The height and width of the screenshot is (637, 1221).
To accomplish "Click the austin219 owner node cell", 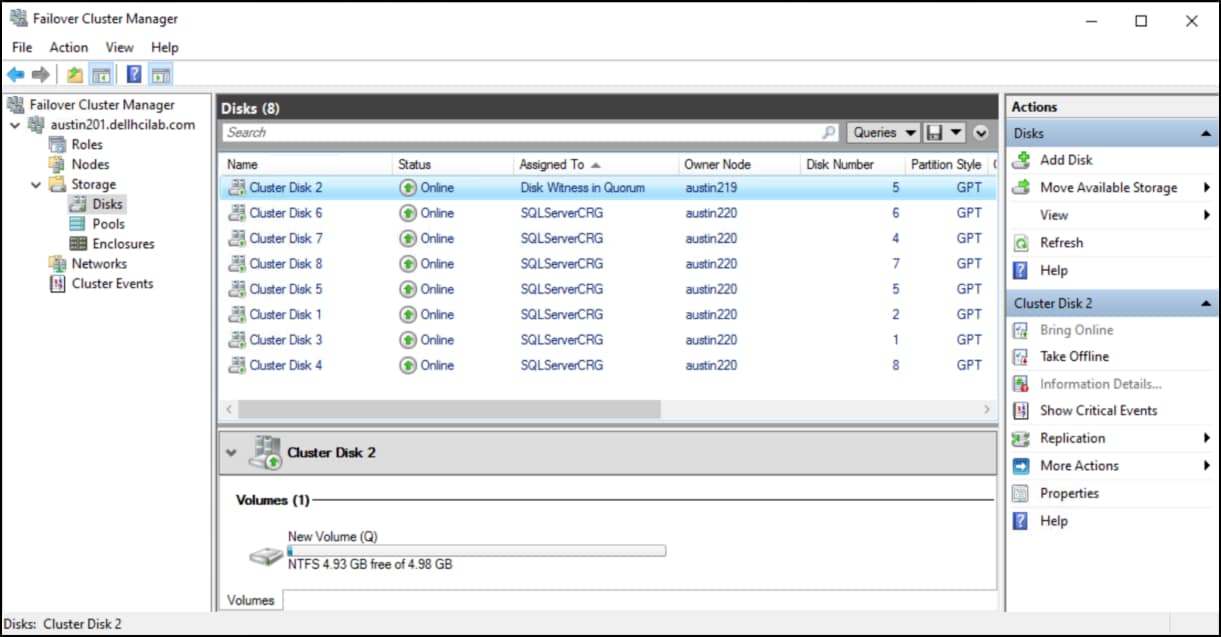I will (x=711, y=188).
